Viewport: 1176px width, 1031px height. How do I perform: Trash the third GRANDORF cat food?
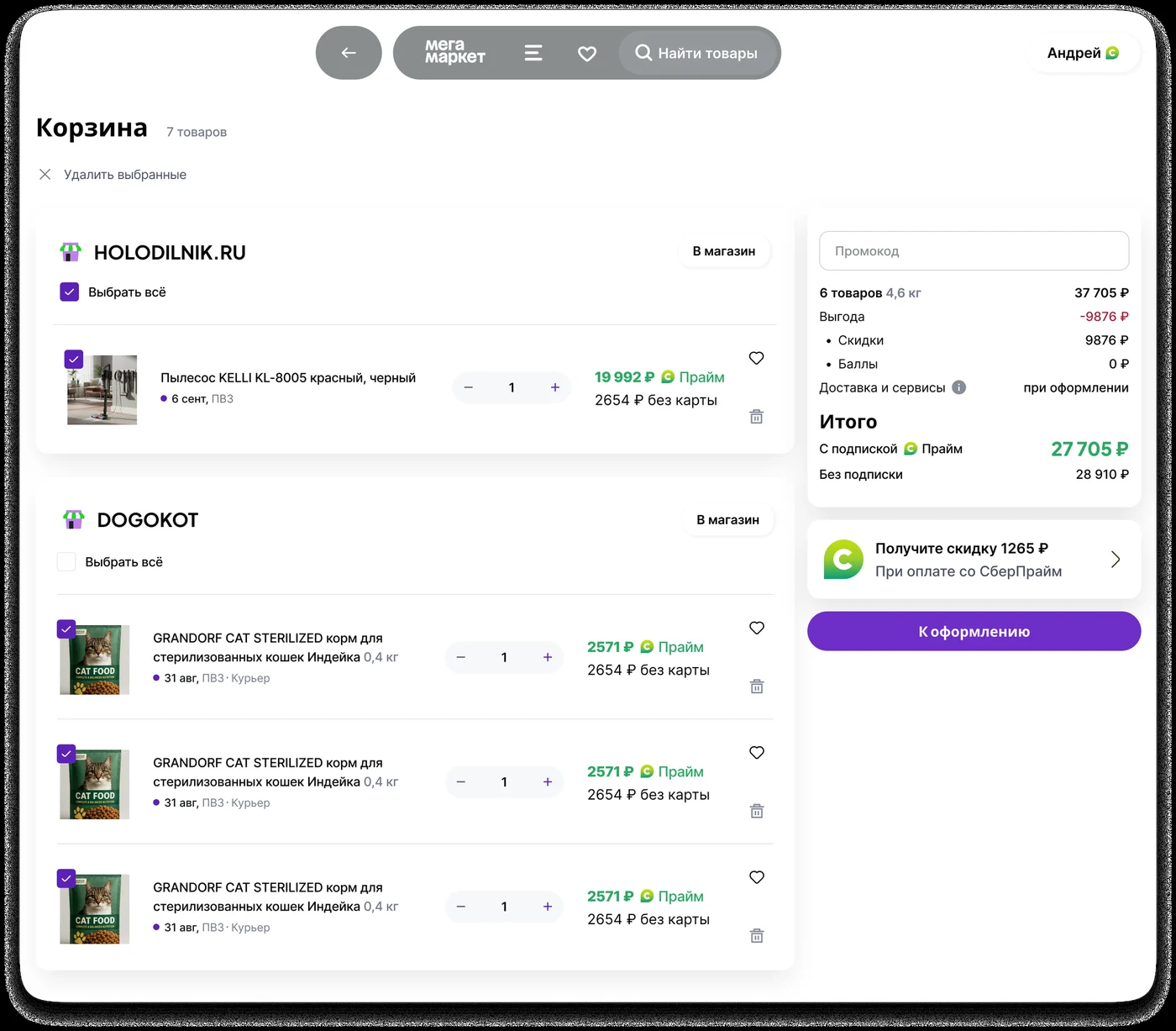pos(757,936)
